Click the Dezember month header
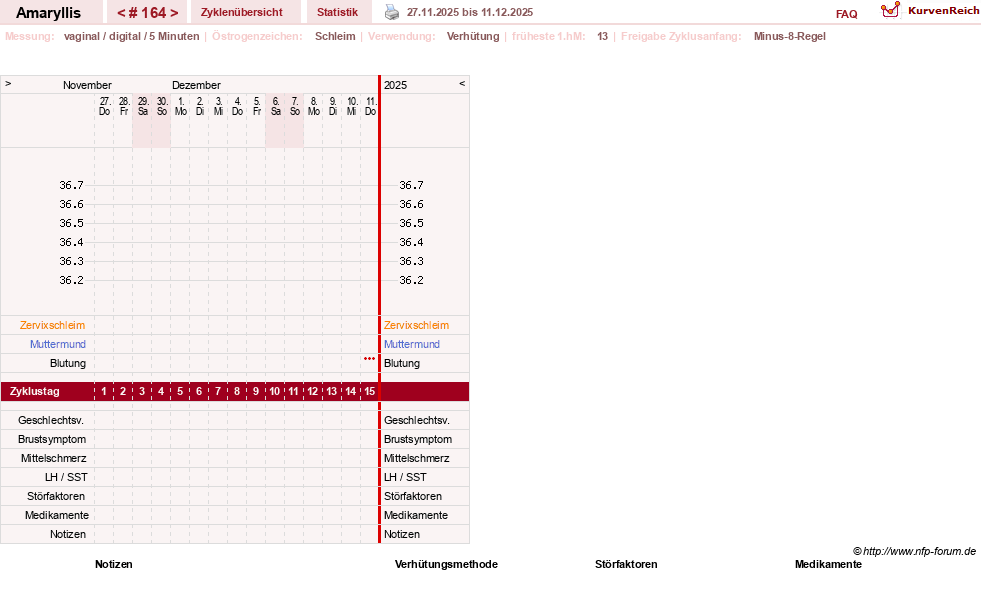The height and width of the screenshot is (603, 981). pos(196,85)
